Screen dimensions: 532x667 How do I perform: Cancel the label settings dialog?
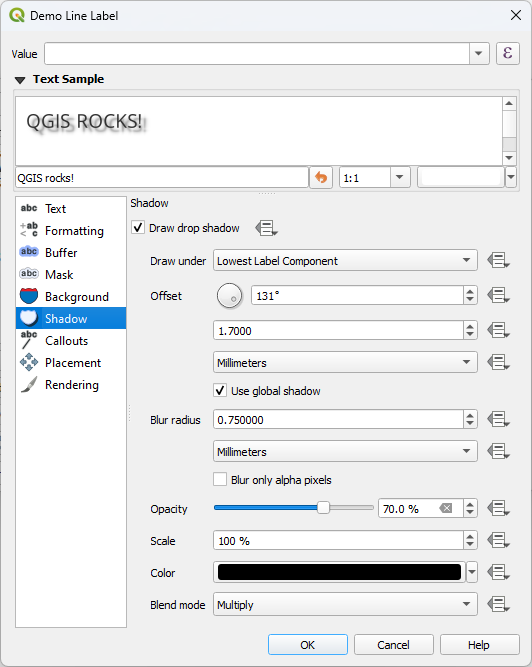tap(393, 645)
